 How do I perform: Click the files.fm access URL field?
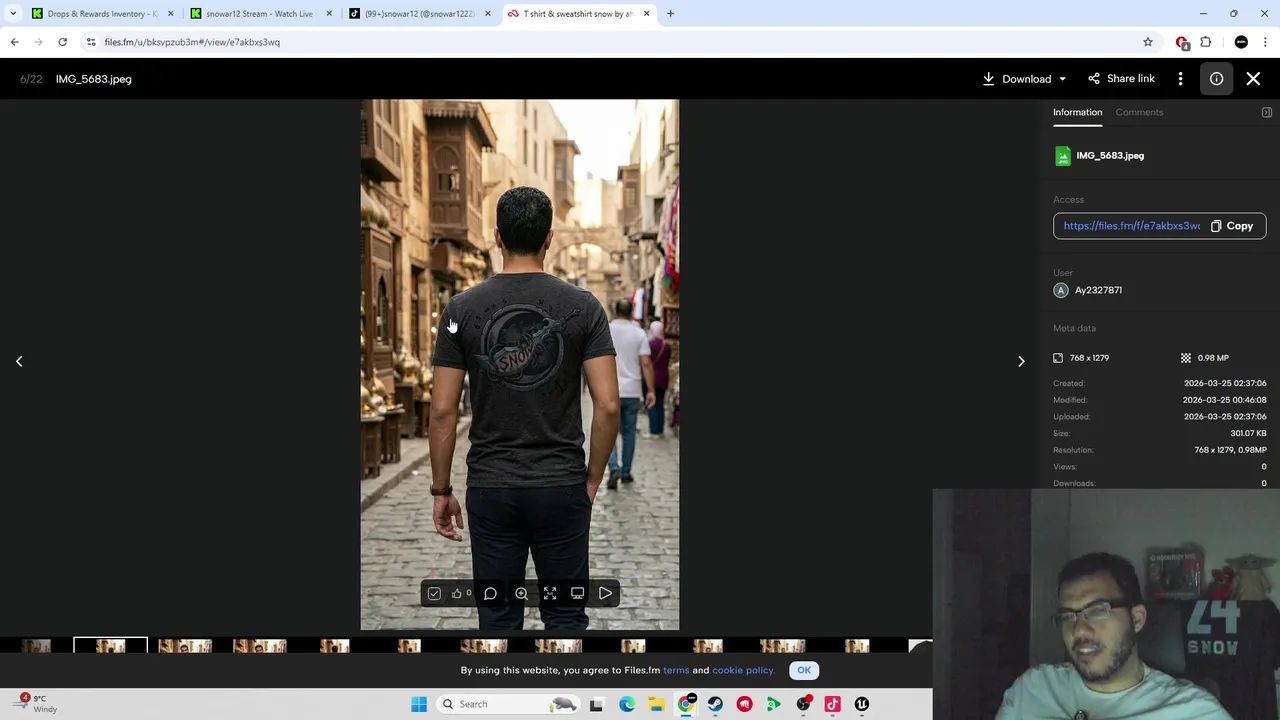tap(1130, 226)
